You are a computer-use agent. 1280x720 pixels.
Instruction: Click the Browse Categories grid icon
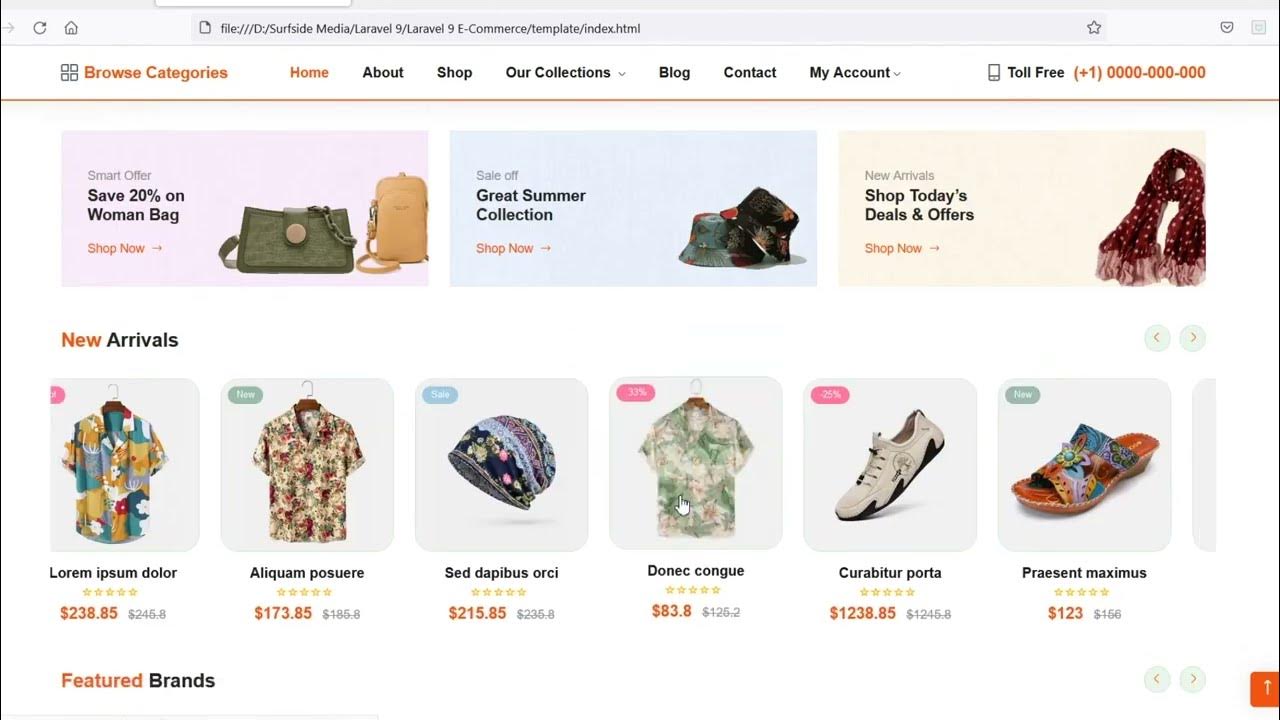pyautogui.click(x=69, y=73)
